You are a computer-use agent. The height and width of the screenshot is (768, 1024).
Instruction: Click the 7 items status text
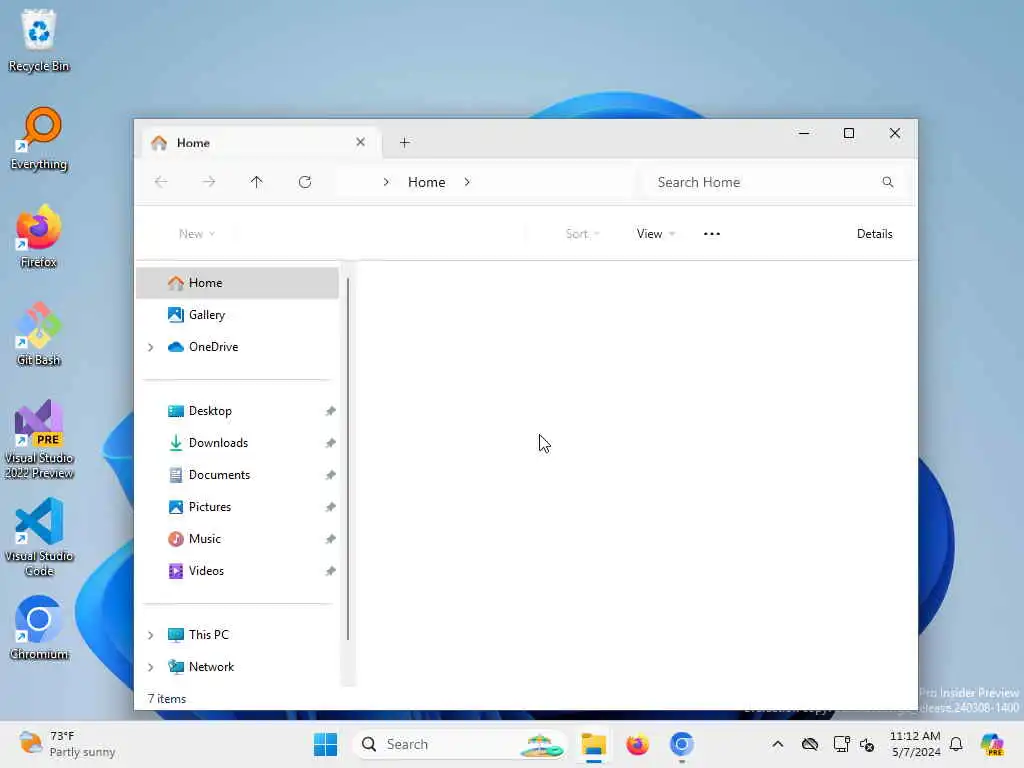[x=167, y=699]
